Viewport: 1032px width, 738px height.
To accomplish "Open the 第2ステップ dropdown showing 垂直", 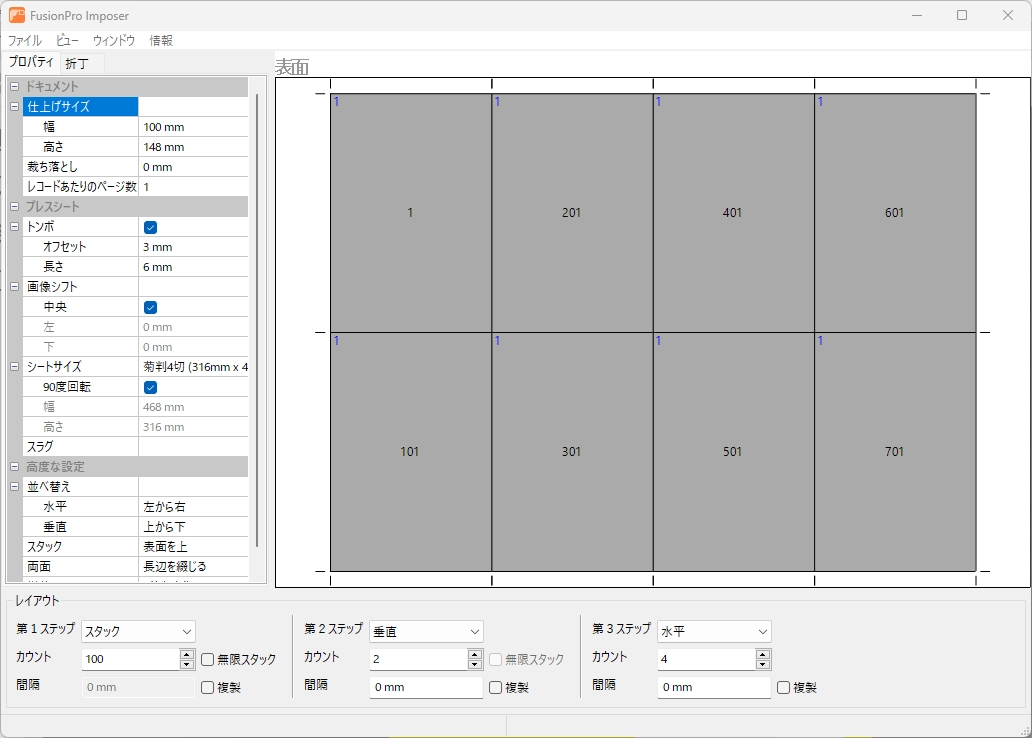I will [x=427, y=631].
